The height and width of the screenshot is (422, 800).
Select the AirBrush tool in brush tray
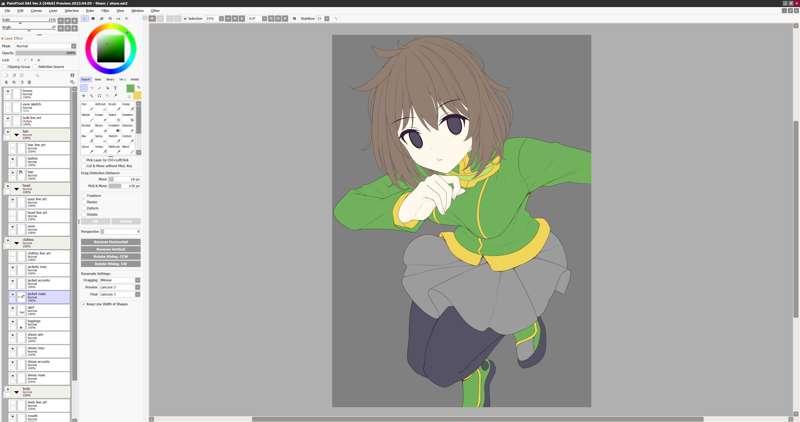pos(101,107)
